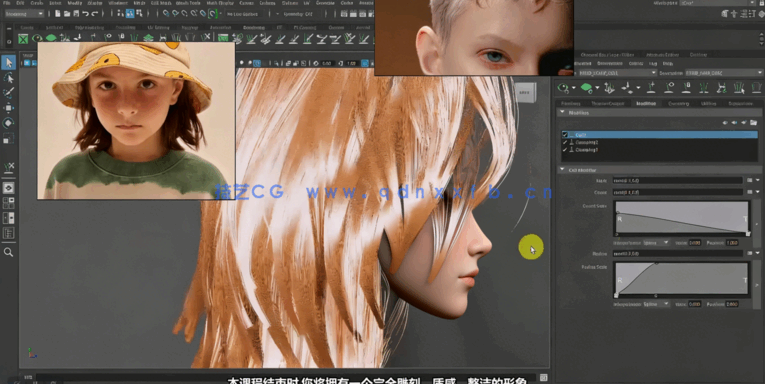
Task: Open the XGen window from the green box shelf icon
Action: click(x=23, y=38)
